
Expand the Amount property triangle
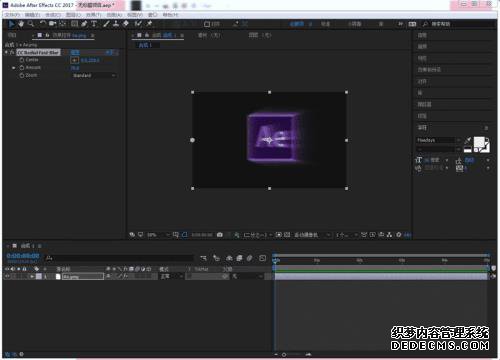[x=14, y=68]
